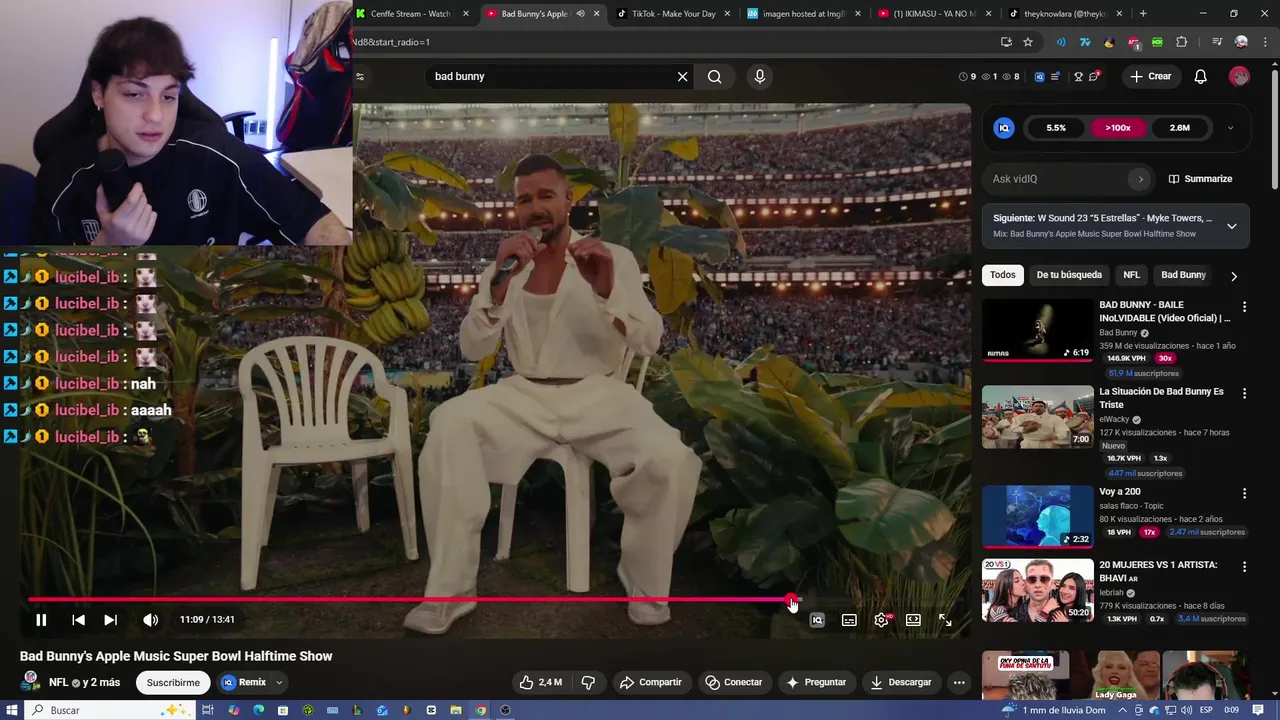Select the De tu búsqueda chip
The height and width of the screenshot is (720, 1280).
click(1069, 275)
